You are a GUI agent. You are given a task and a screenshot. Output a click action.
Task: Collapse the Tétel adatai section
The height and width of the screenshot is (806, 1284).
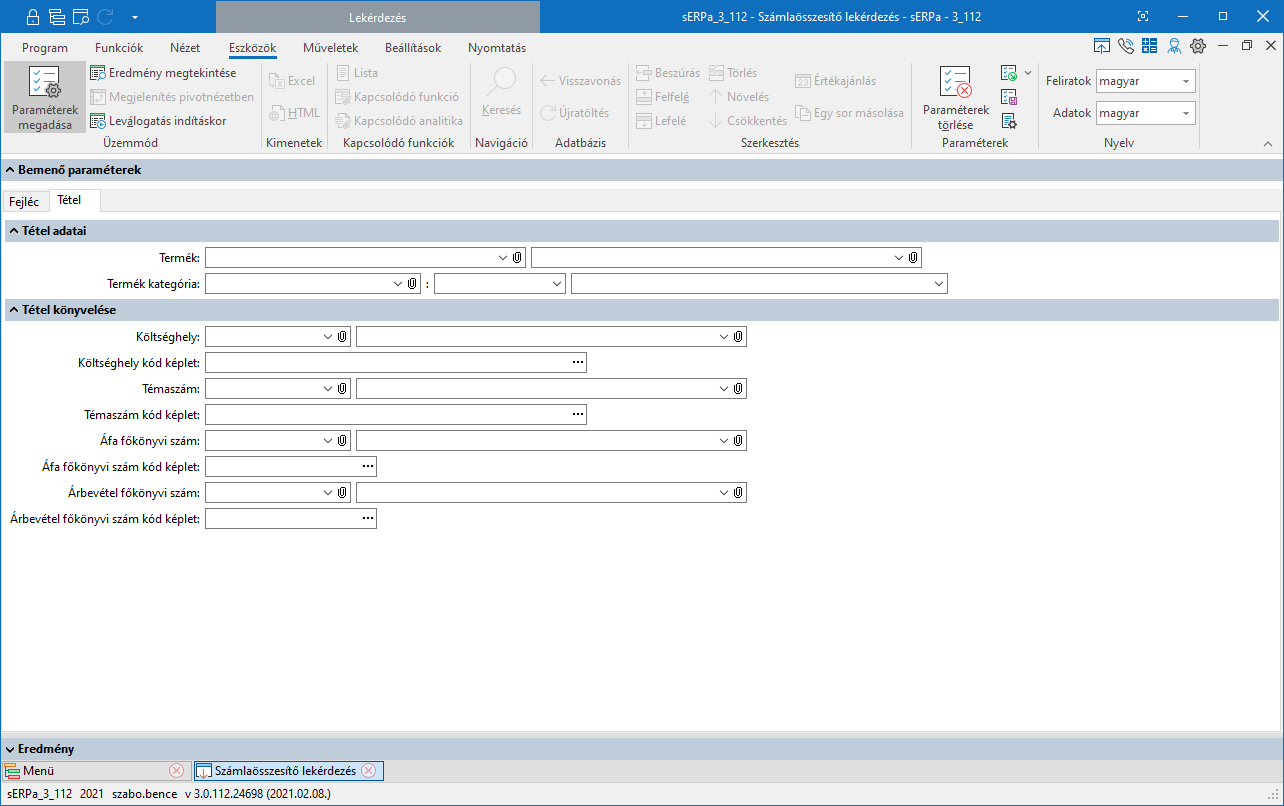tap(13, 231)
